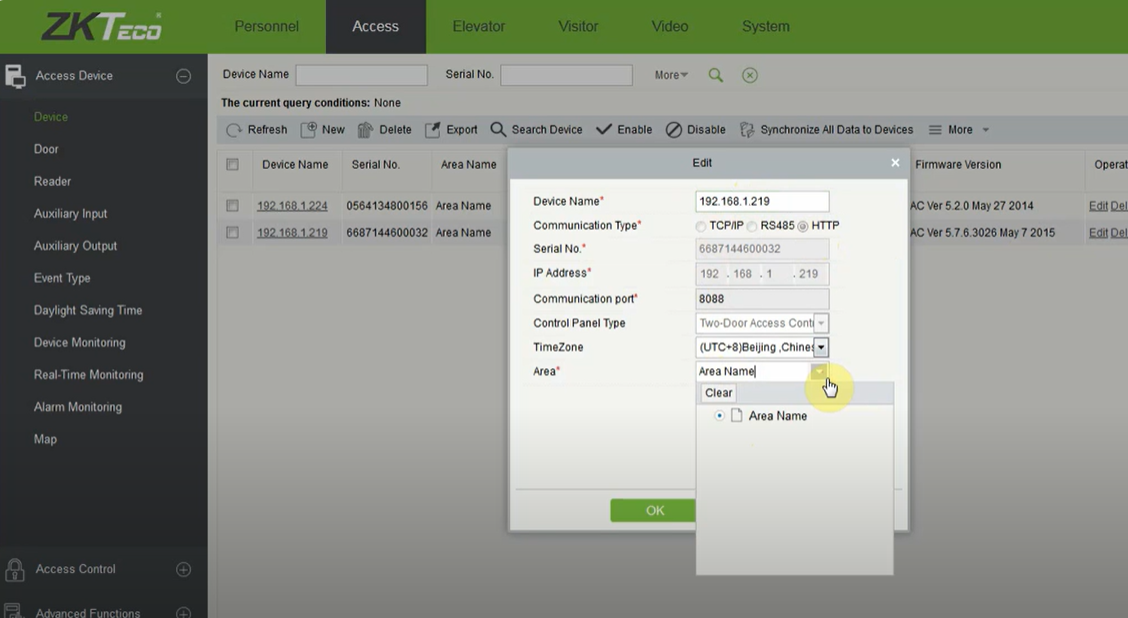The height and width of the screenshot is (618, 1128).
Task: Click the New device icon
Action: click(x=309, y=129)
